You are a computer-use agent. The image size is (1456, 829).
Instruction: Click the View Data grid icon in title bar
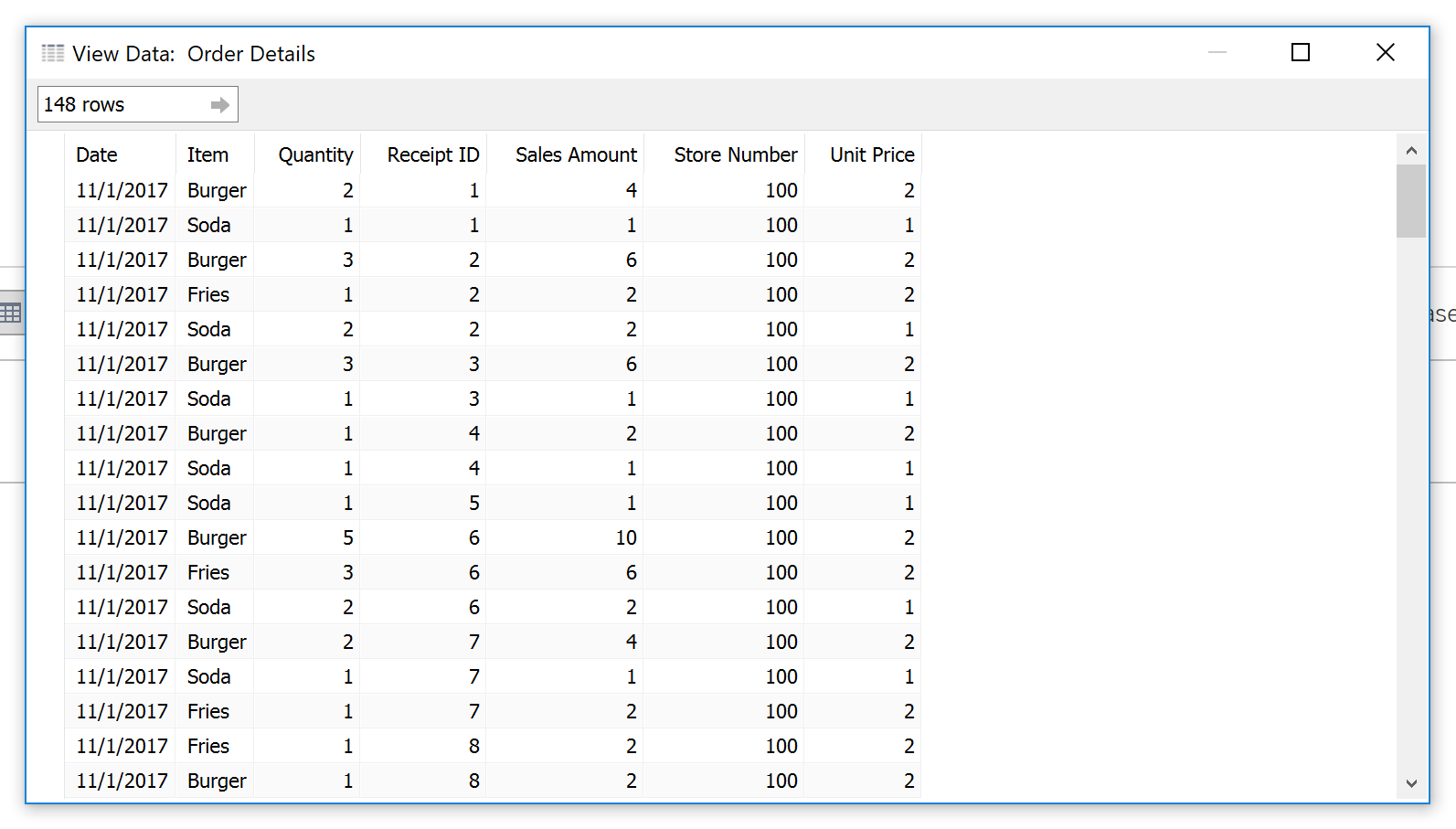(53, 53)
